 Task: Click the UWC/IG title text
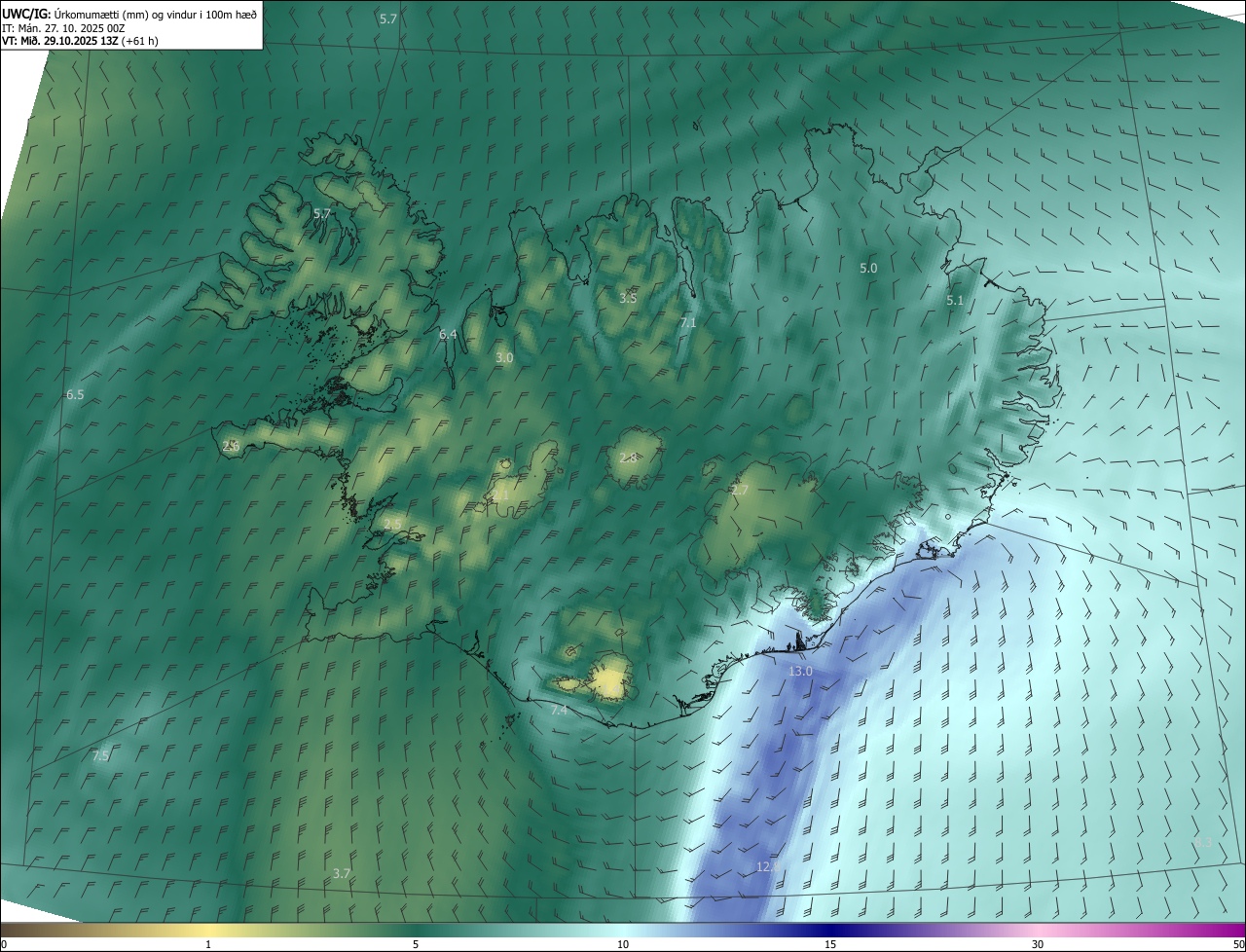25,14
